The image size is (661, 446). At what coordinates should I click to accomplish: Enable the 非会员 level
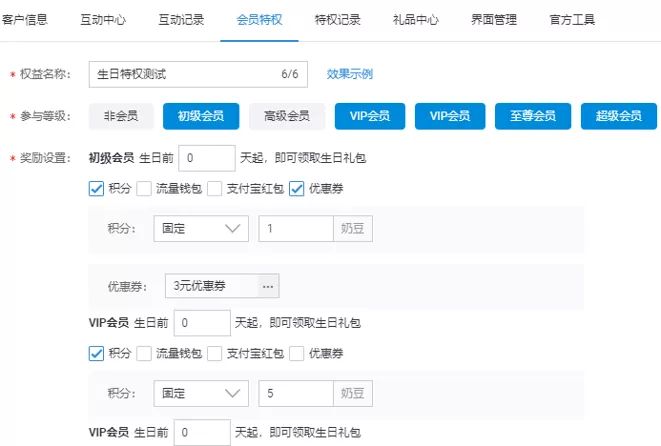[x=121, y=116]
